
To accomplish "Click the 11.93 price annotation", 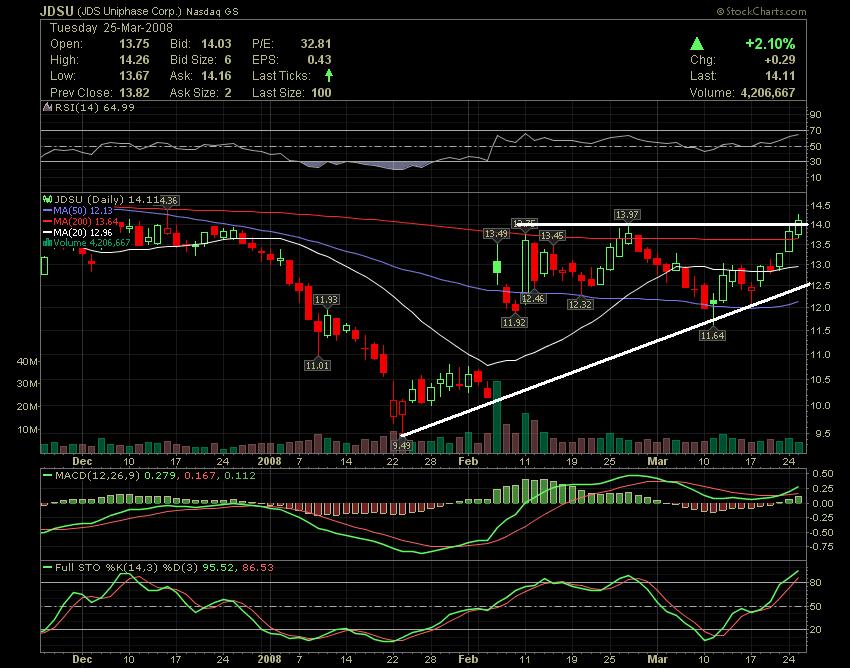I will click(326, 299).
